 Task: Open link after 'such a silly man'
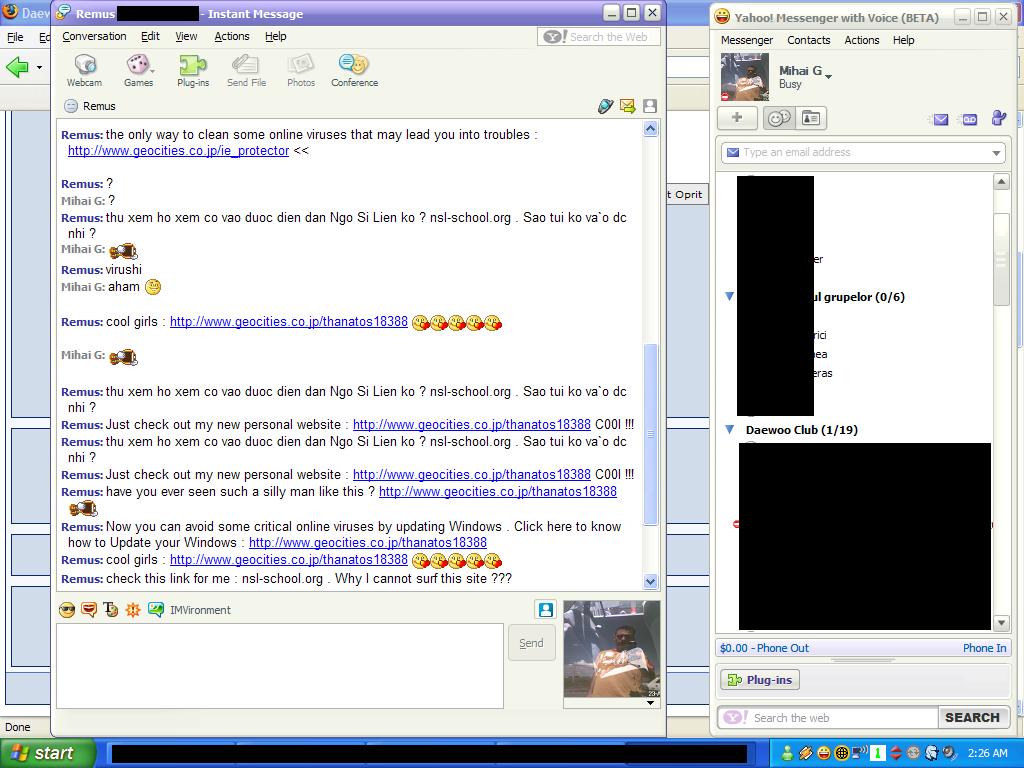pos(498,492)
